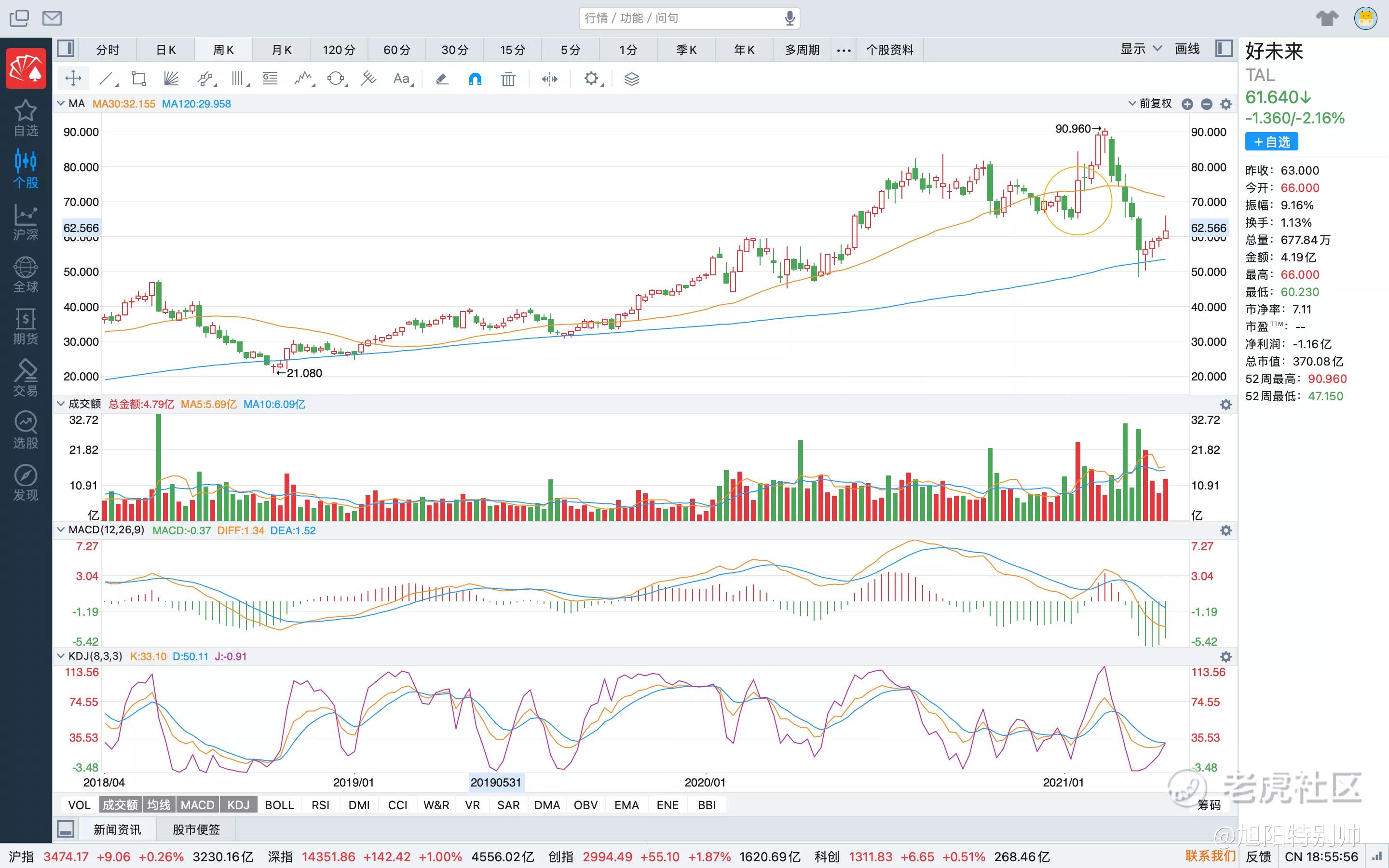The width and height of the screenshot is (1389, 868).
Task: Collapse the 成交额 panel chevron
Action: coord(61,404)
